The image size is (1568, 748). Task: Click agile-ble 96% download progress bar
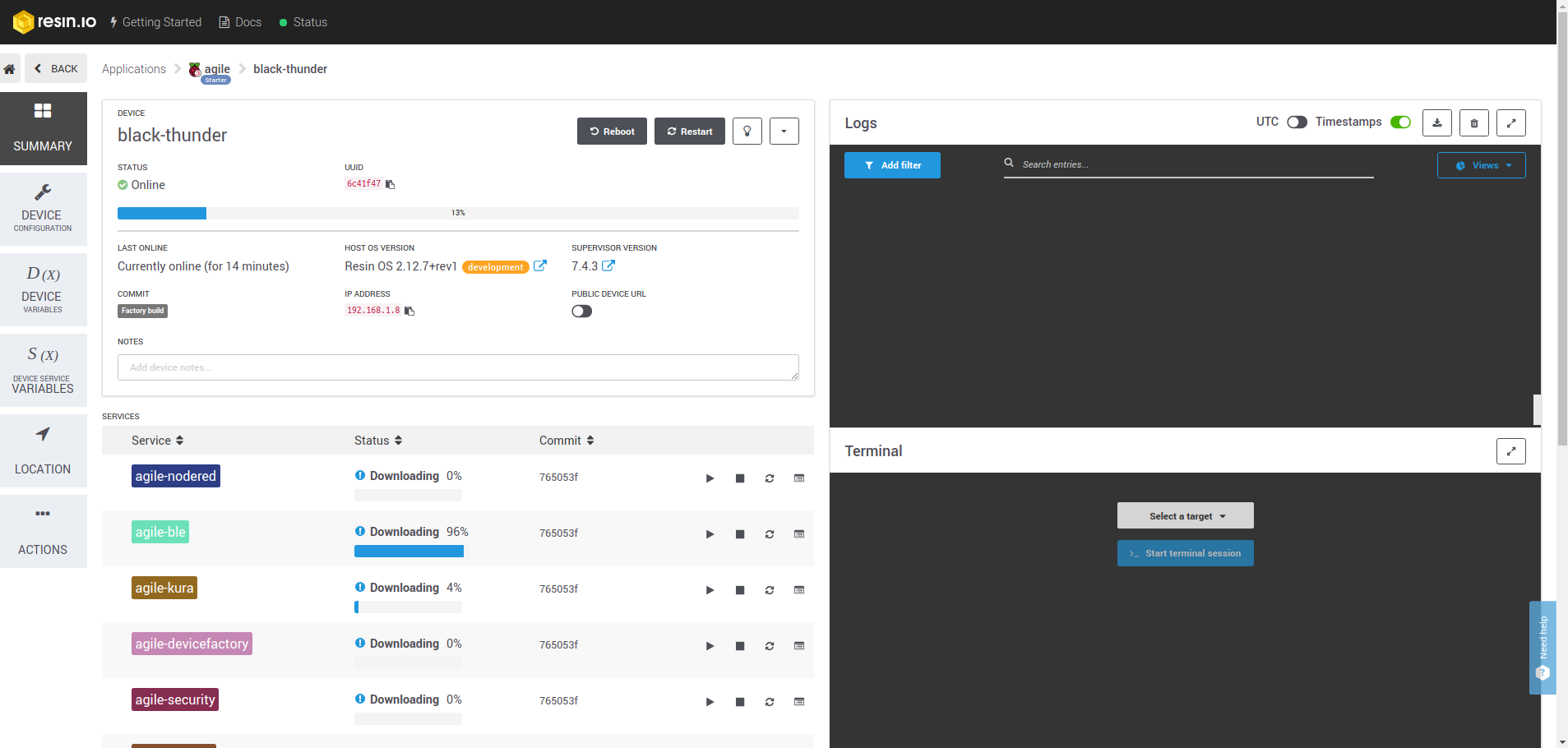point(409,552)
